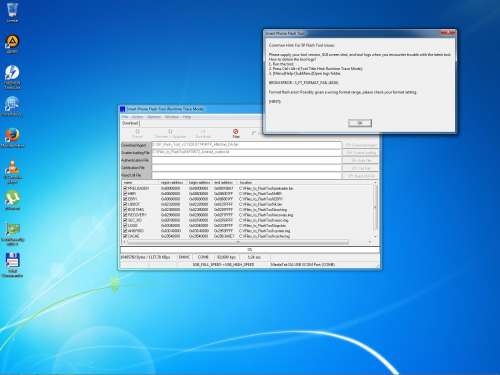Click the Certification File path field
This screenshot has width=500, height=375.
tap(247, 168)
